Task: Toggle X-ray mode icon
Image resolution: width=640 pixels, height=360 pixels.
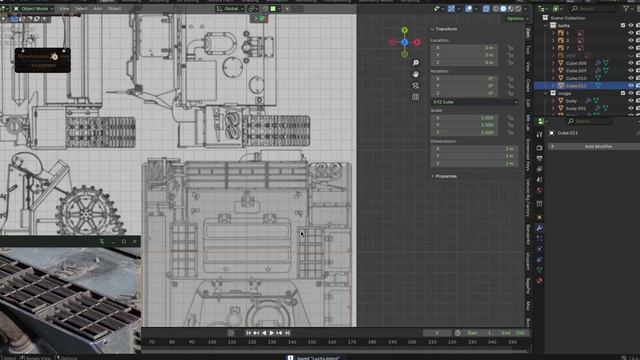Action: pos(486,9)
